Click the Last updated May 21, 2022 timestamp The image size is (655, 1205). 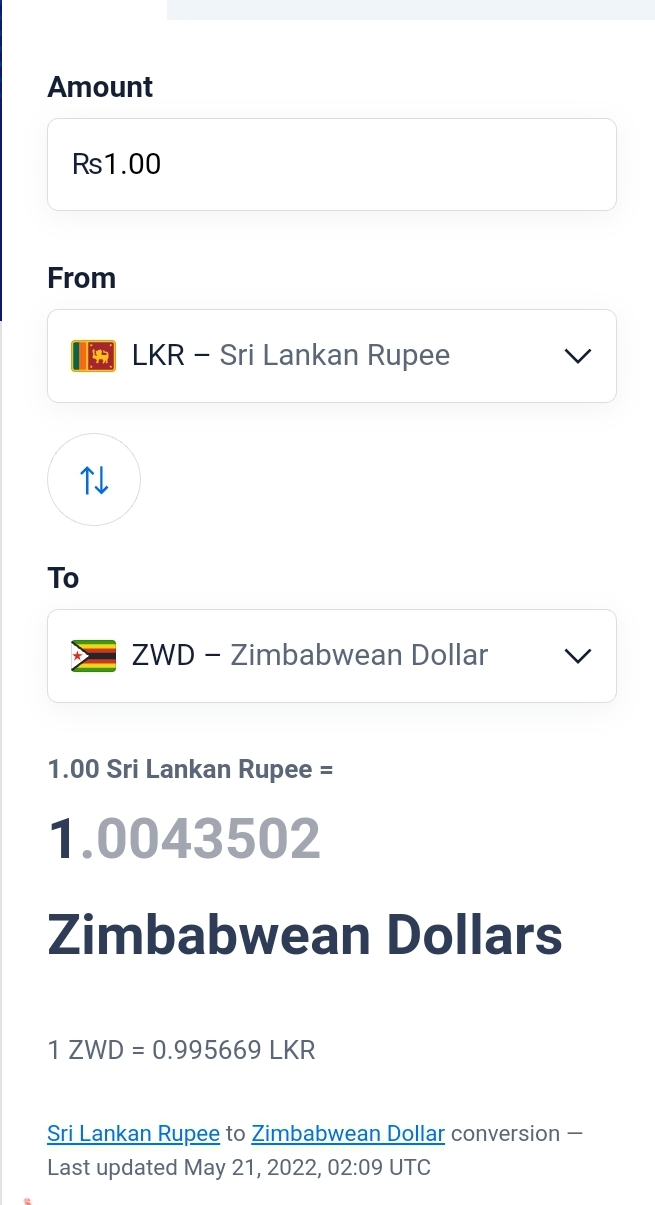coord(239,1168)
